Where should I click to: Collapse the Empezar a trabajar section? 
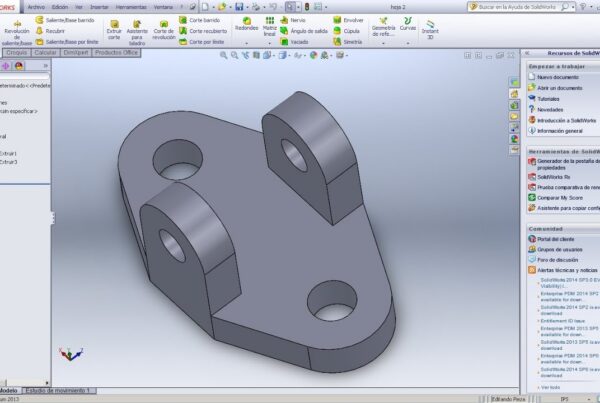pos(559,66)
